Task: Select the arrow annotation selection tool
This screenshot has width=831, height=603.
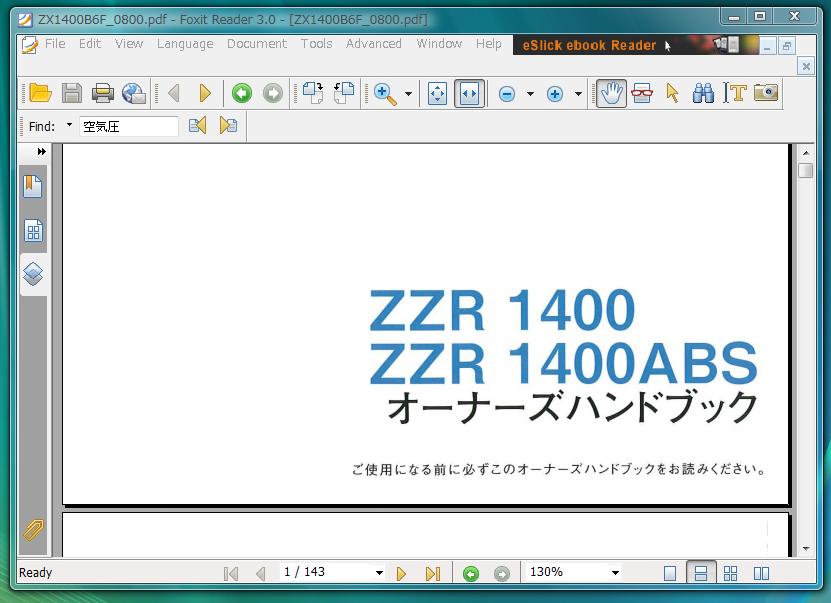Action: [672, 93]
